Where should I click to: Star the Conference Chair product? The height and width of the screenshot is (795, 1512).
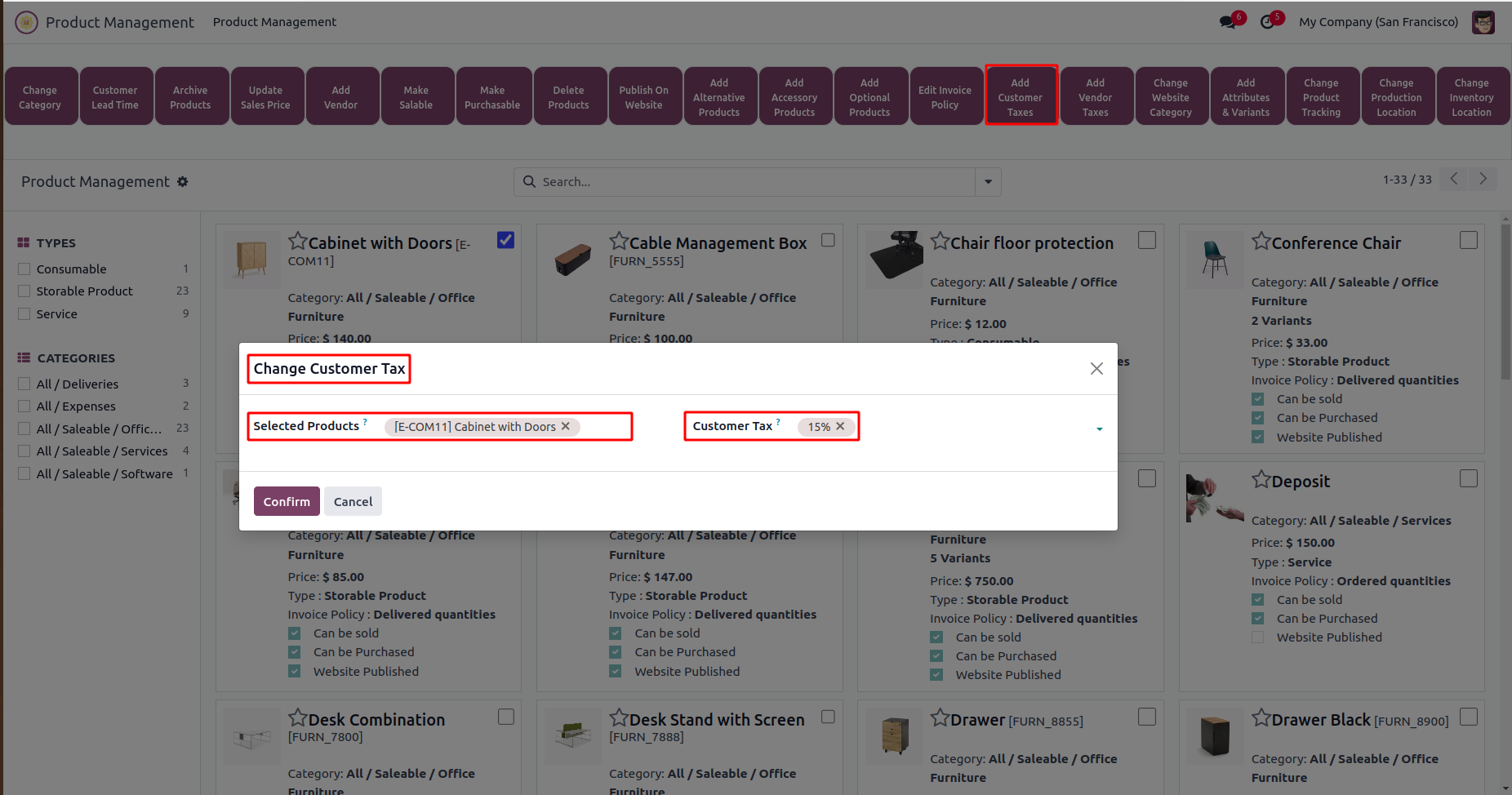[x=1261, y=242]
